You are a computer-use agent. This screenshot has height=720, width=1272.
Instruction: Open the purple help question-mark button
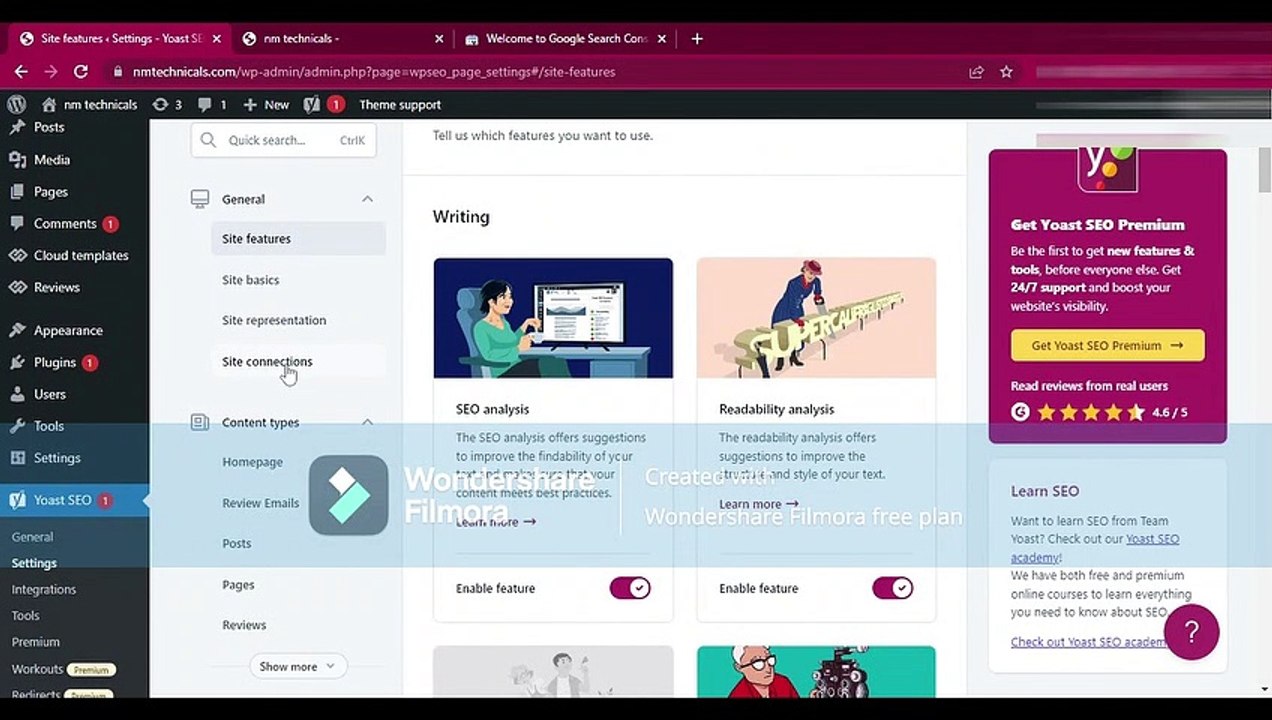(1191, 632)
